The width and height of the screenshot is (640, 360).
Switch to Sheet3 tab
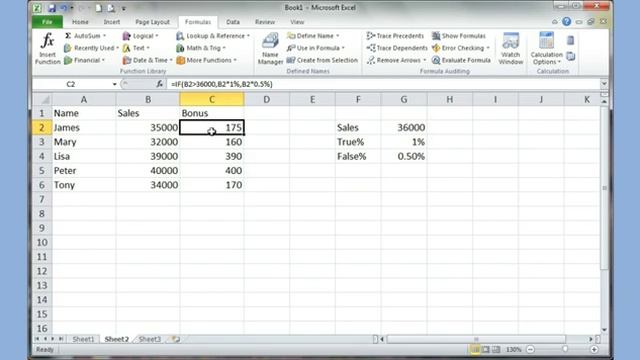(x=150, y=339)
